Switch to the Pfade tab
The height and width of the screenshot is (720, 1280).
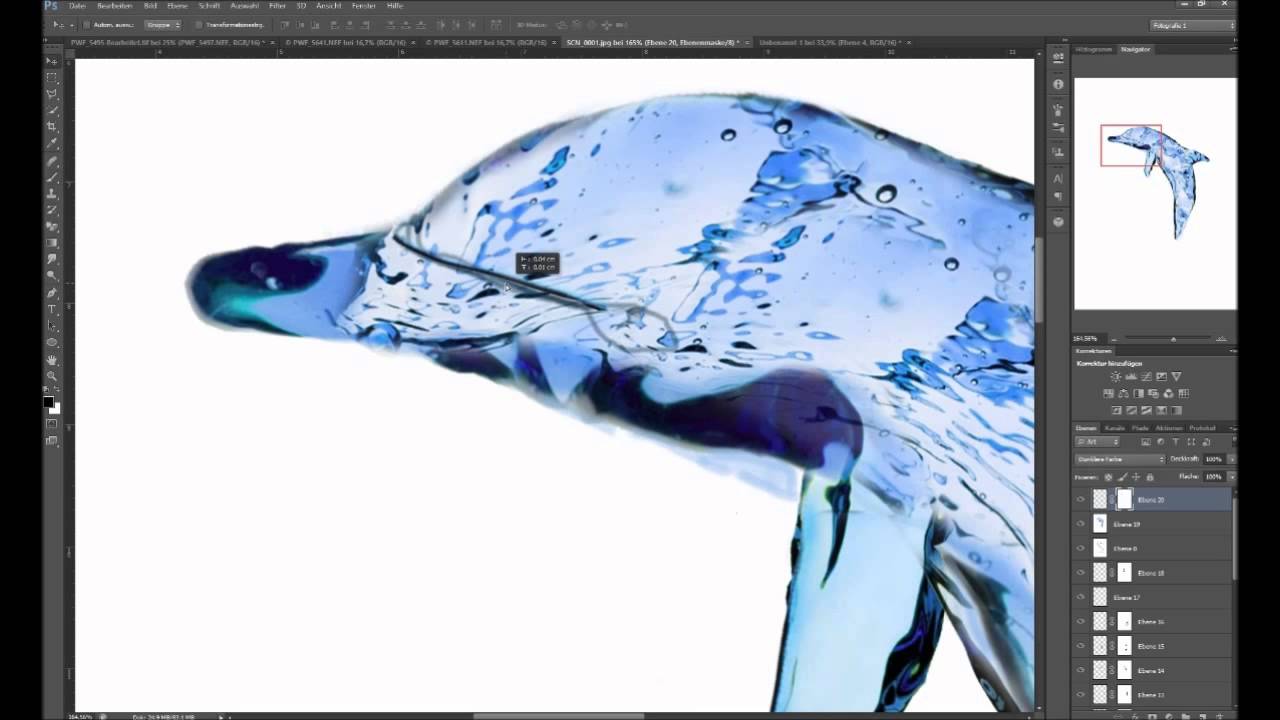coord(1140,428)
